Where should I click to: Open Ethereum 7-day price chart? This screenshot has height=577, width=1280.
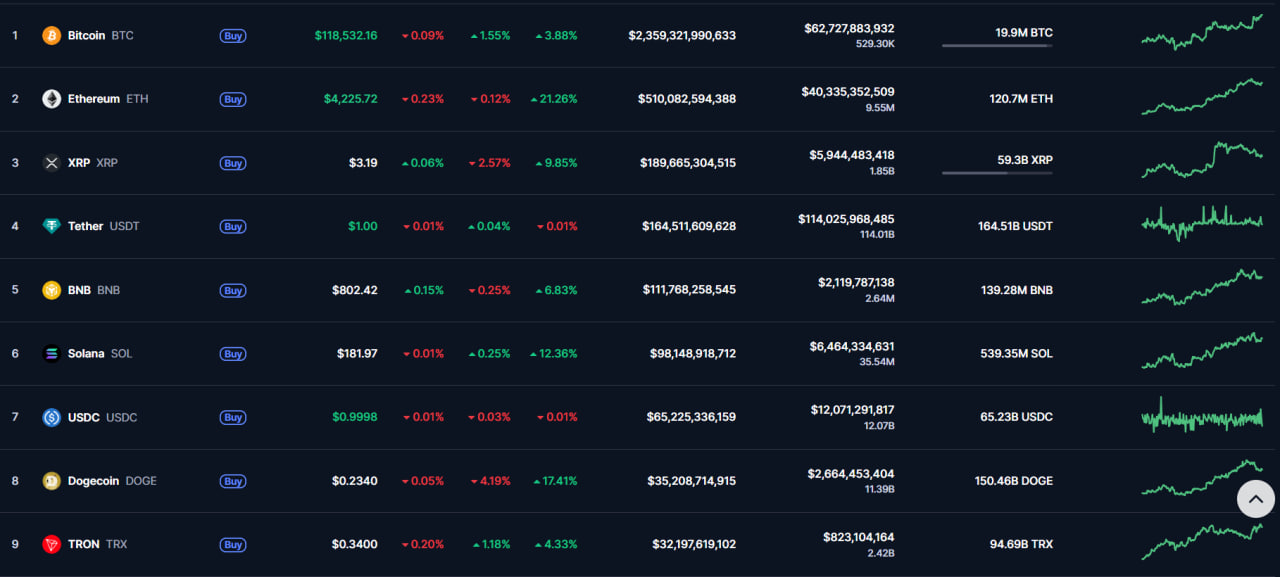coord(1202,96)
